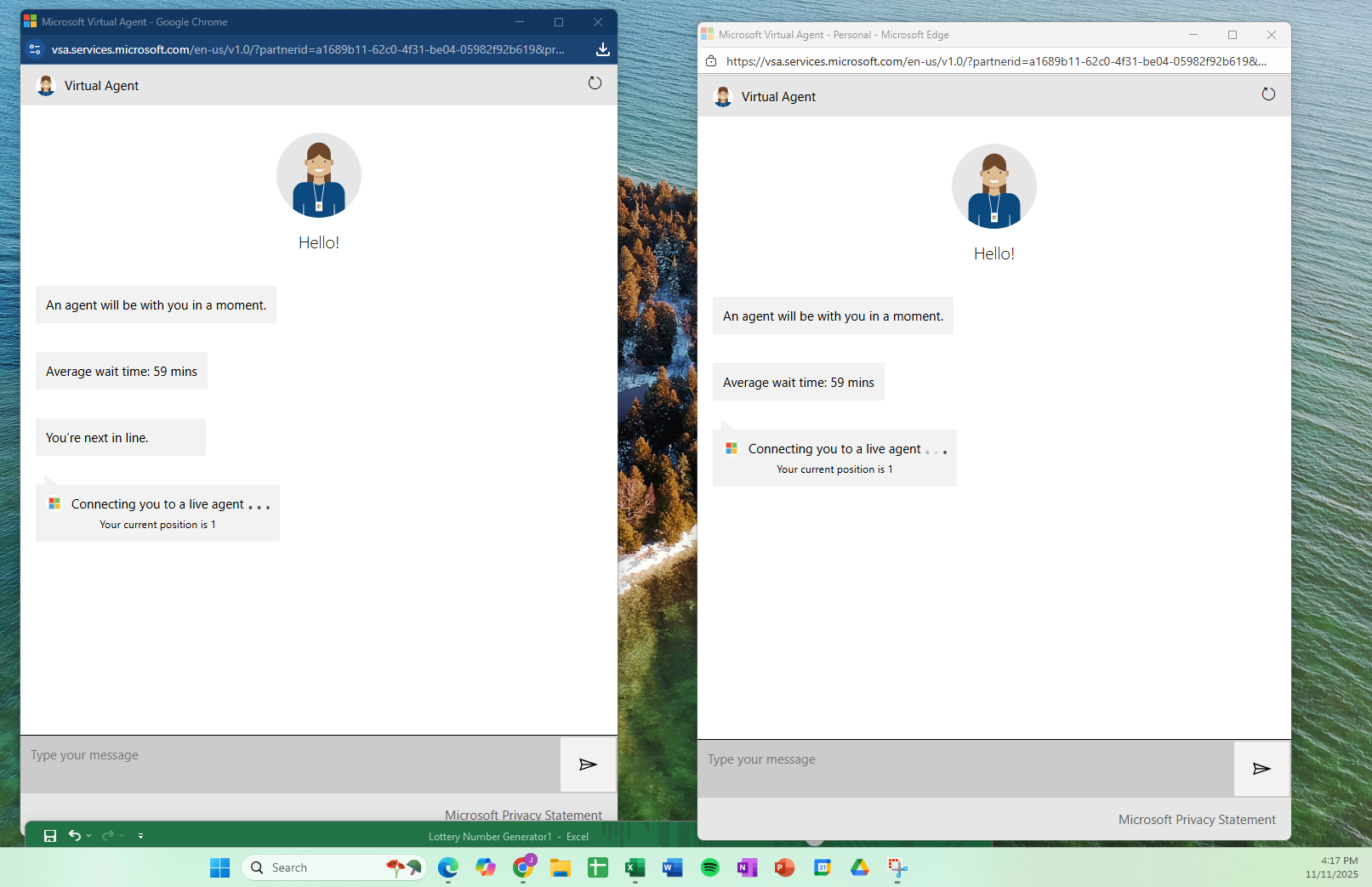Viewport: 1372px width, 887px height.
Task: Click the Edge address bar URL
Action: tap(996, 61)
